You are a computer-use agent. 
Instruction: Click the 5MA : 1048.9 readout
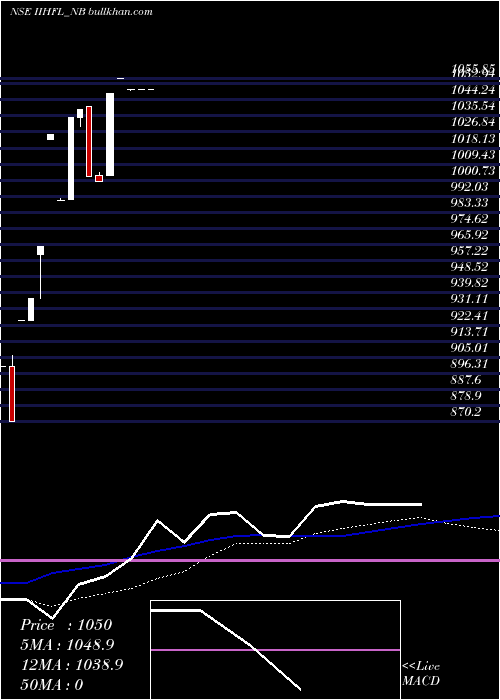coord(68,645)
